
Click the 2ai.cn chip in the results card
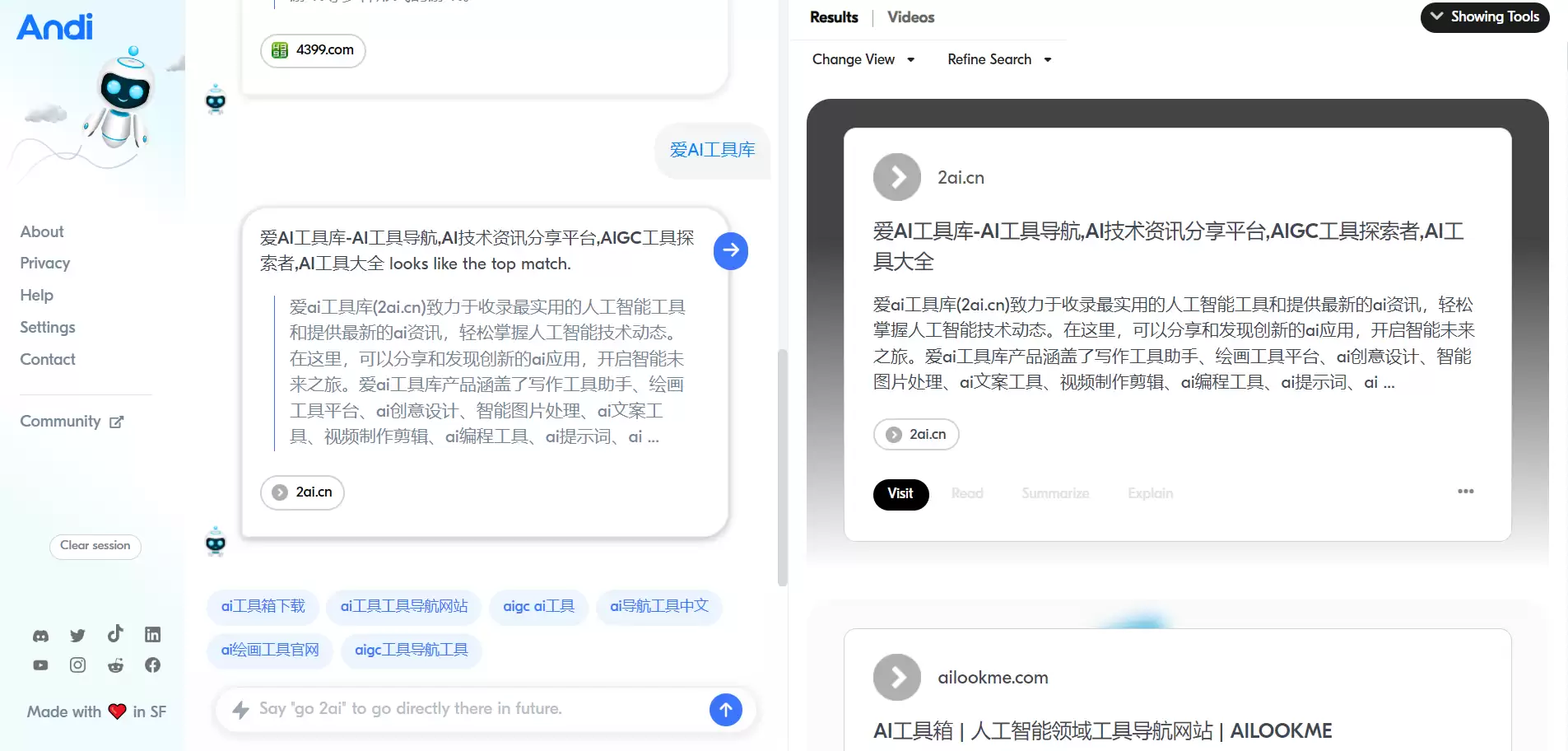(x=916, y=434)
